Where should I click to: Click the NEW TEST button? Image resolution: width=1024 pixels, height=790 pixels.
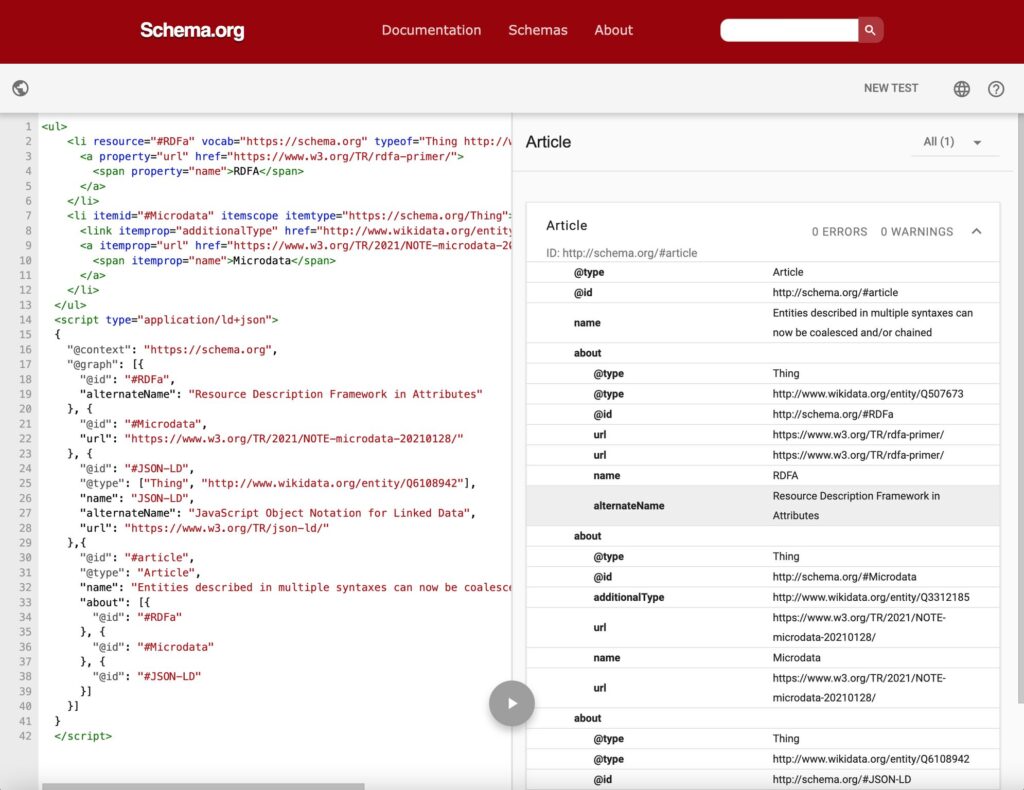click(x=890, y=88)
